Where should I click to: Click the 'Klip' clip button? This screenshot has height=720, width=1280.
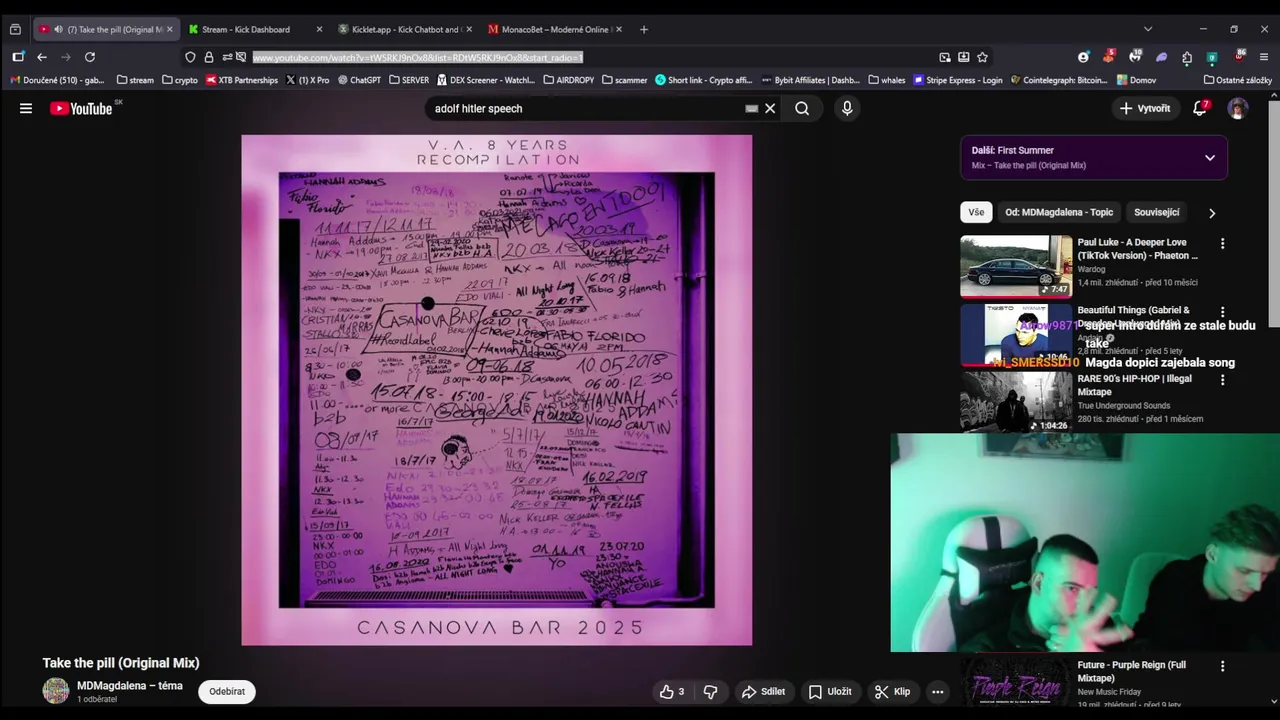892,691
